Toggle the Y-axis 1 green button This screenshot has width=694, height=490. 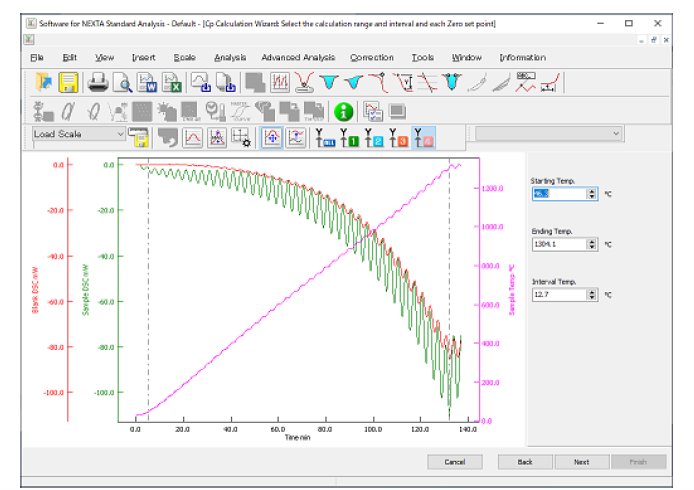(349, 138)
